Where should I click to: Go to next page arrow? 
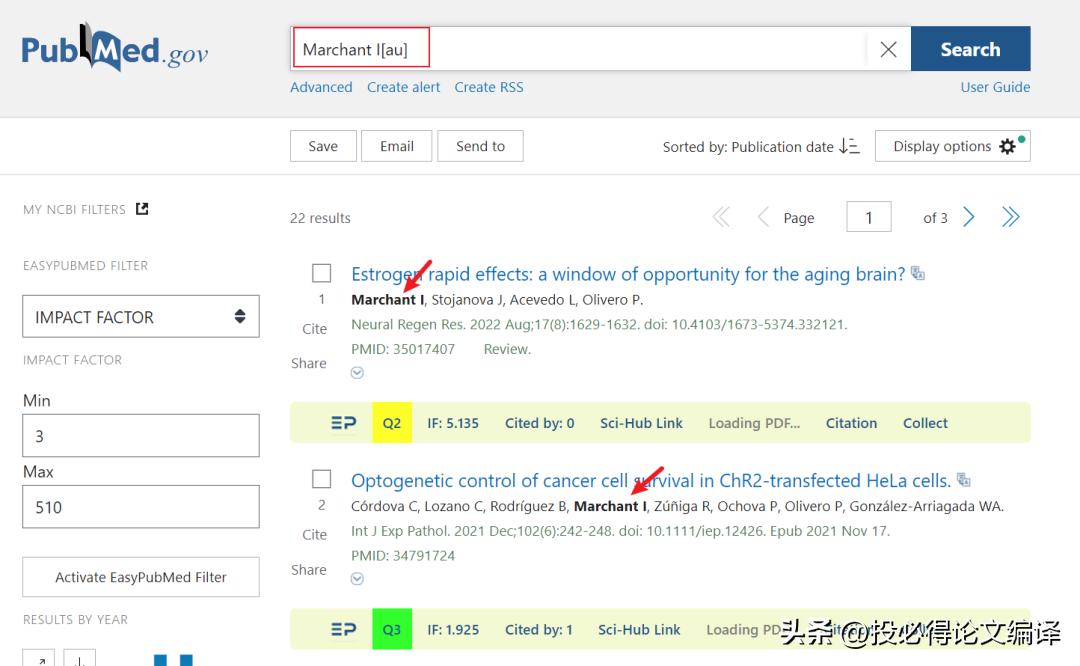click(968, 217)
